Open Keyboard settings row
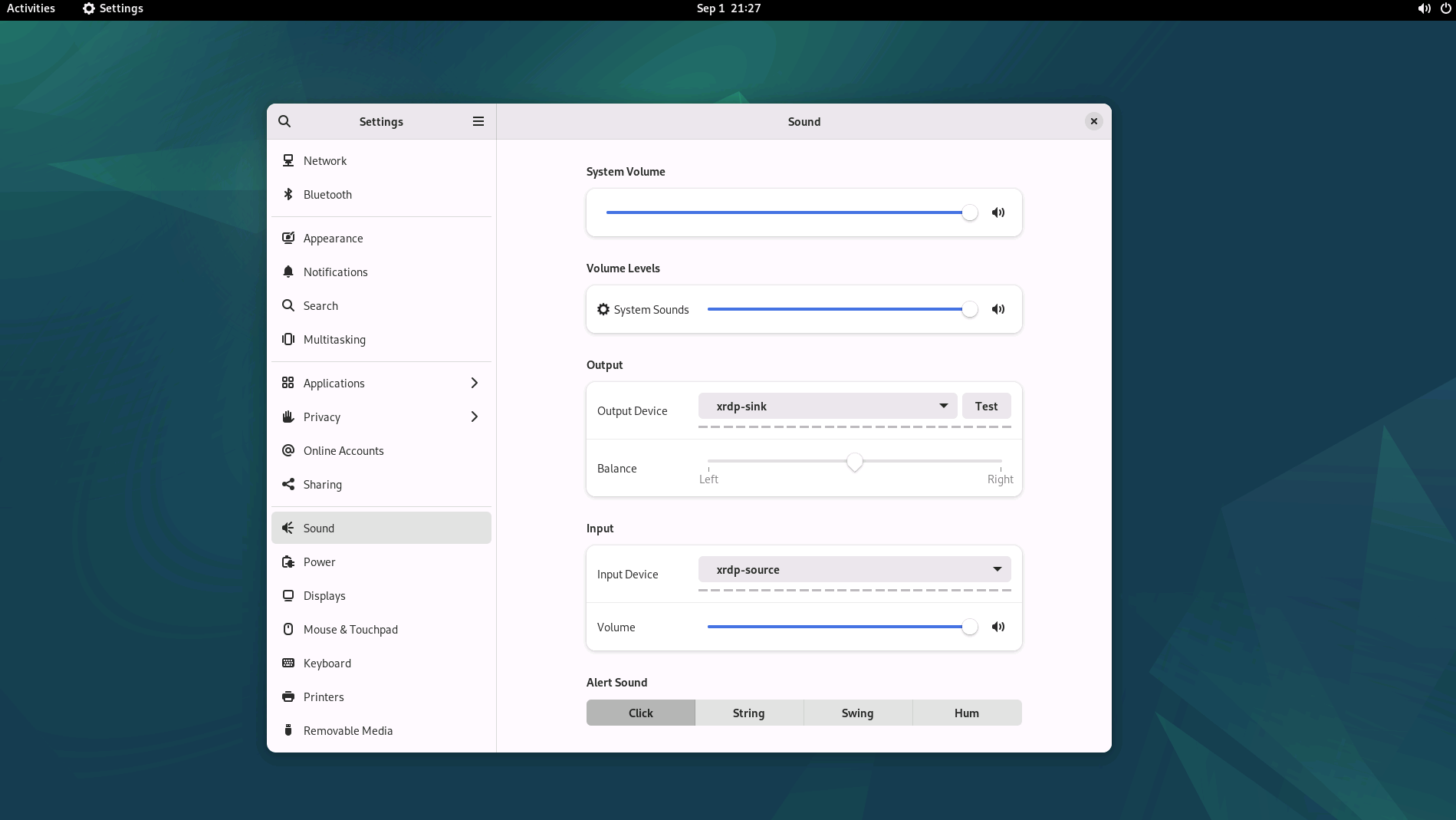The height and width of the screenshot is (820, 1456). coord(381,663)
